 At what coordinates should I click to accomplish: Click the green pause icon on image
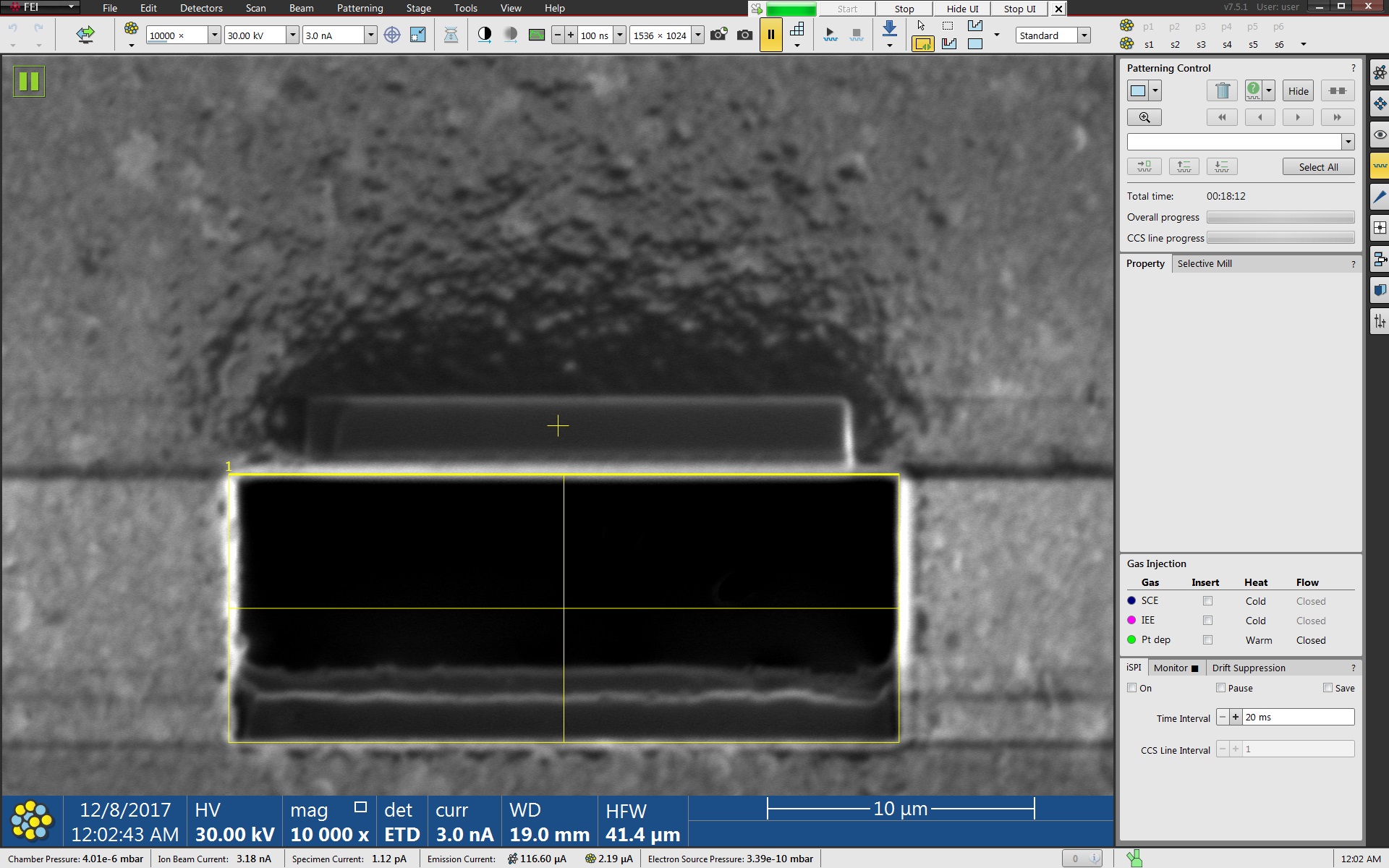(x=29, y=81)
